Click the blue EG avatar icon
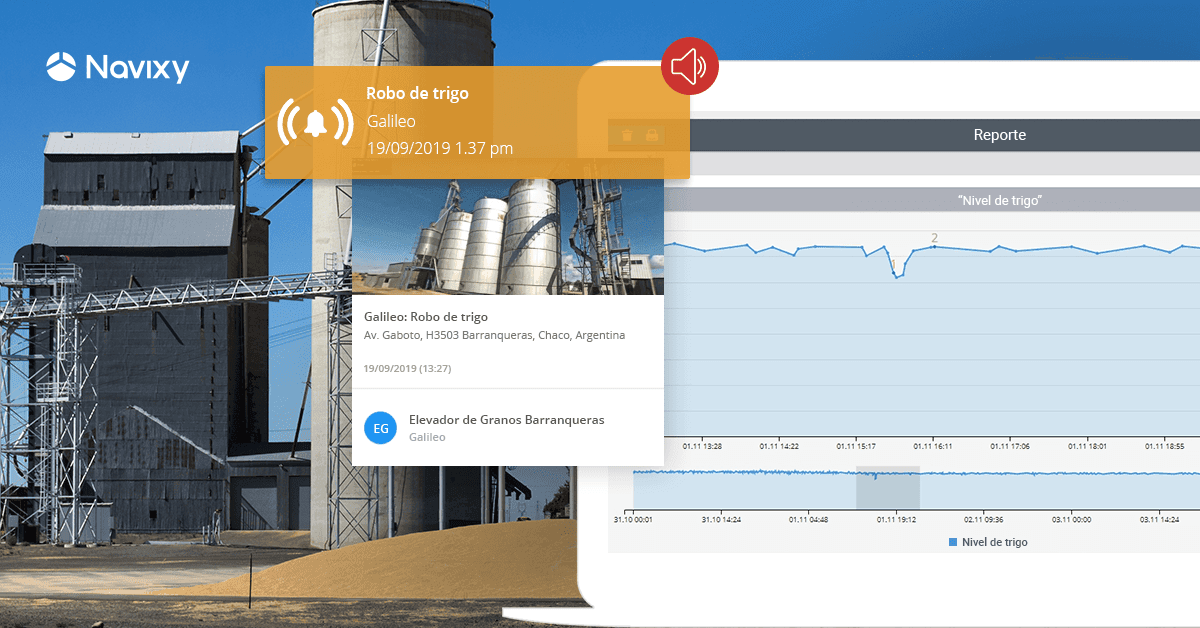The width and height of the screenshot is (1200, 628). [x=381, y=428]
